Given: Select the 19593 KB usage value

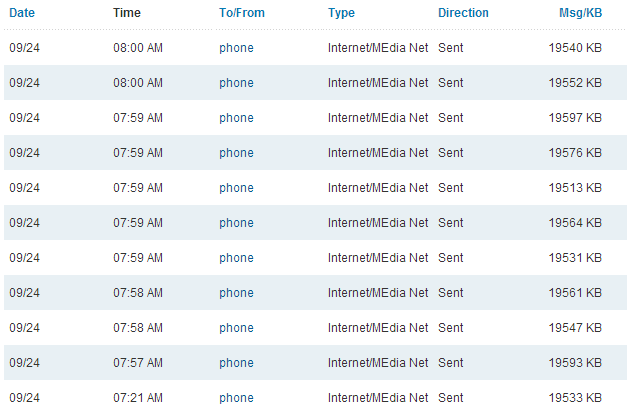Looking at the screenshot, I should click(x=575, y=363).
